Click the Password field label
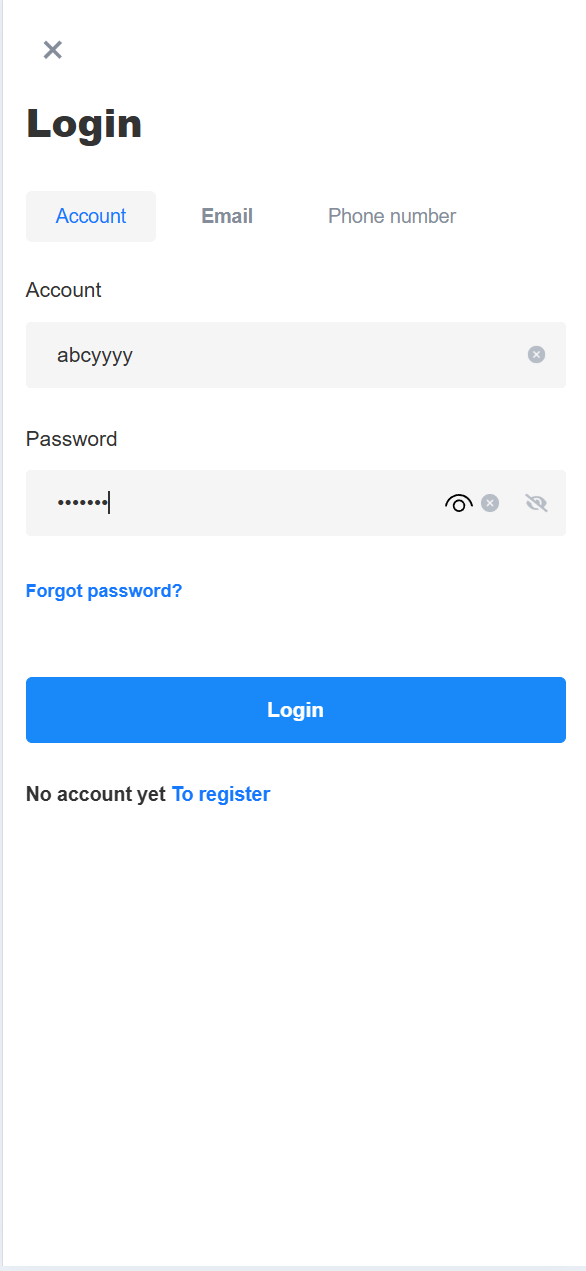The image size is (586, 1271). (72, 439)
